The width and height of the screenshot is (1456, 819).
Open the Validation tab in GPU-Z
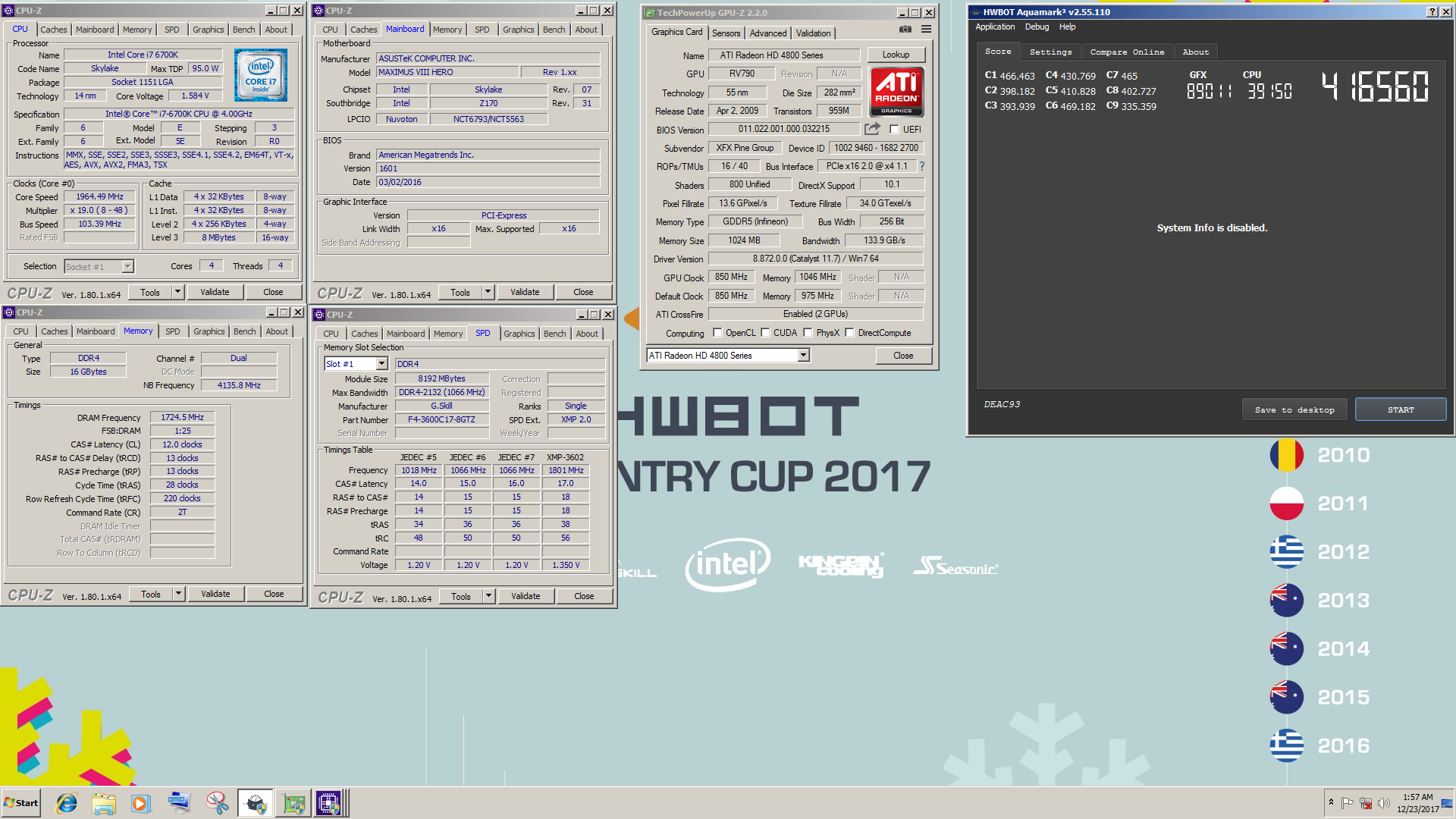pyautogui.click(x=813, y=33)
